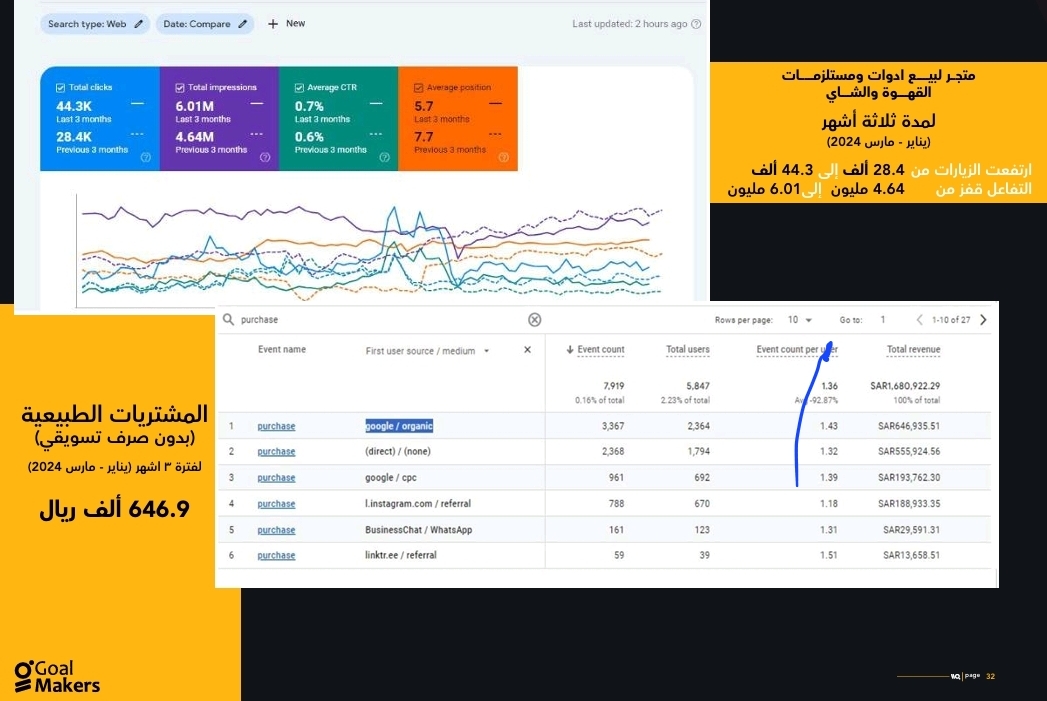
Task: Click the pencil icon on Search type: Web
Action: click(139, 24)
